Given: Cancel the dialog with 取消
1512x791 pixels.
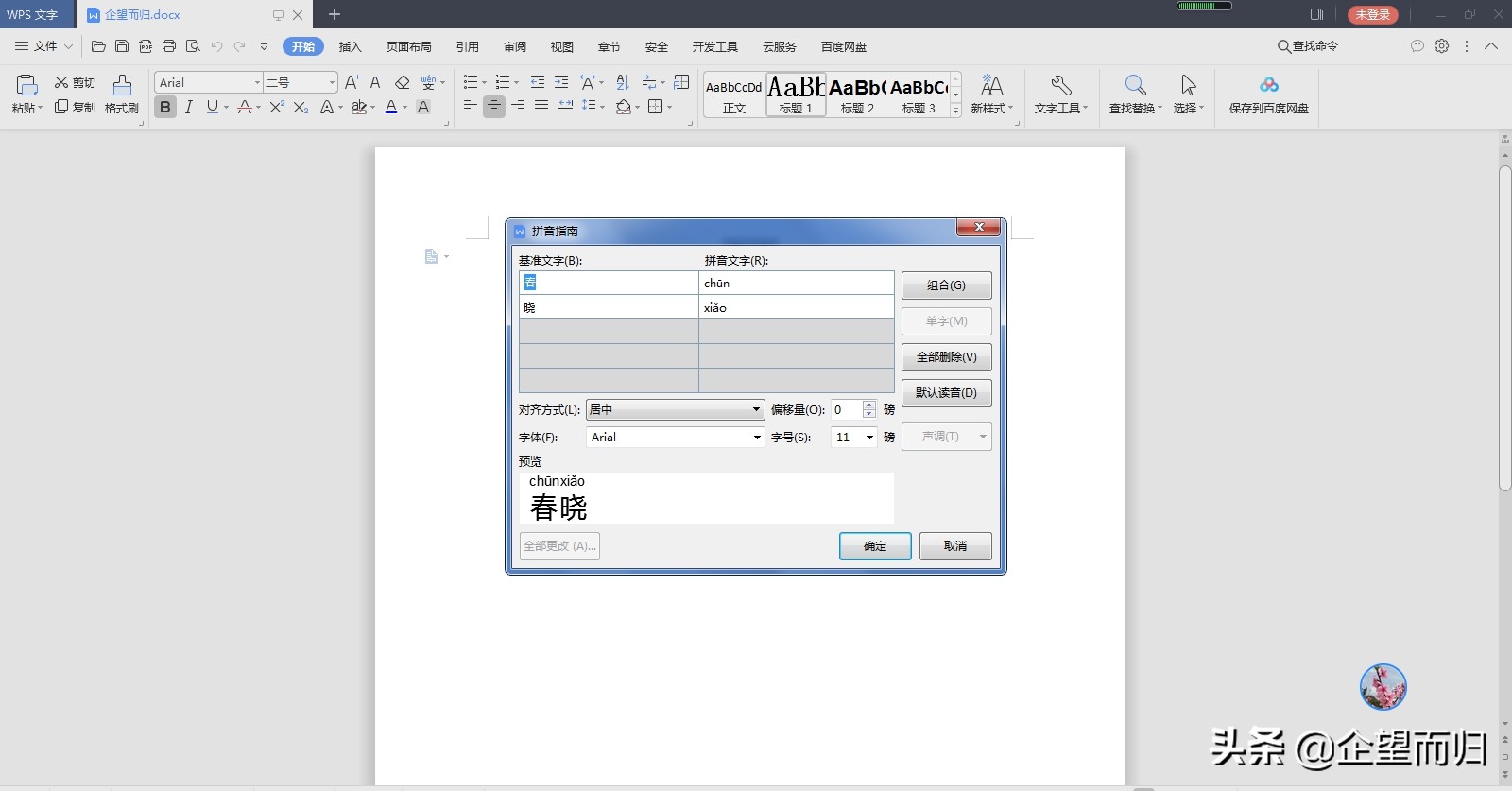Looking at the screenshot, I should click(x=955, y=545).
